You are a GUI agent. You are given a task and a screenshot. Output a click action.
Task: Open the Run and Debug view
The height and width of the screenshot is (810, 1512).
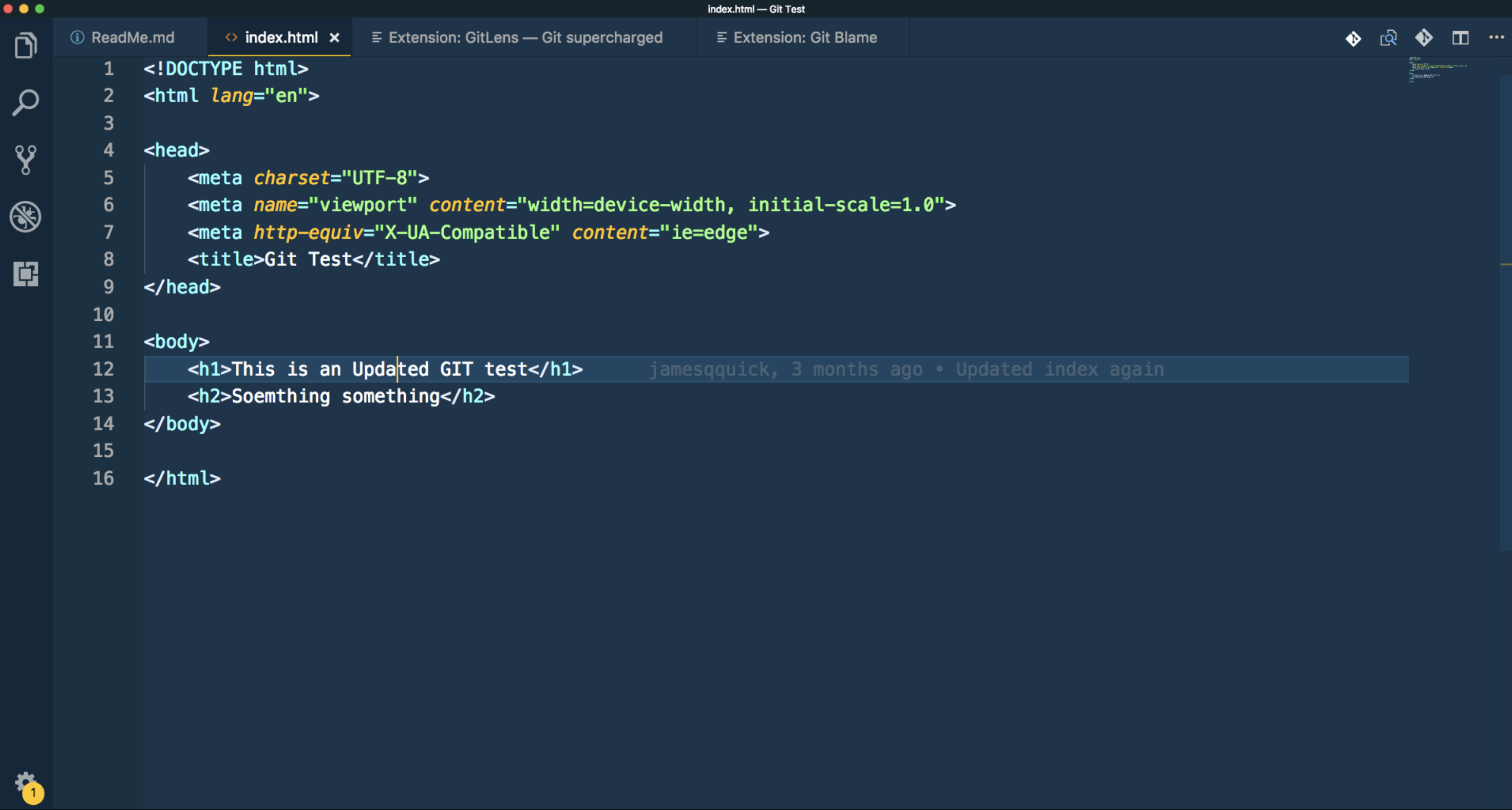coord(26,216)
